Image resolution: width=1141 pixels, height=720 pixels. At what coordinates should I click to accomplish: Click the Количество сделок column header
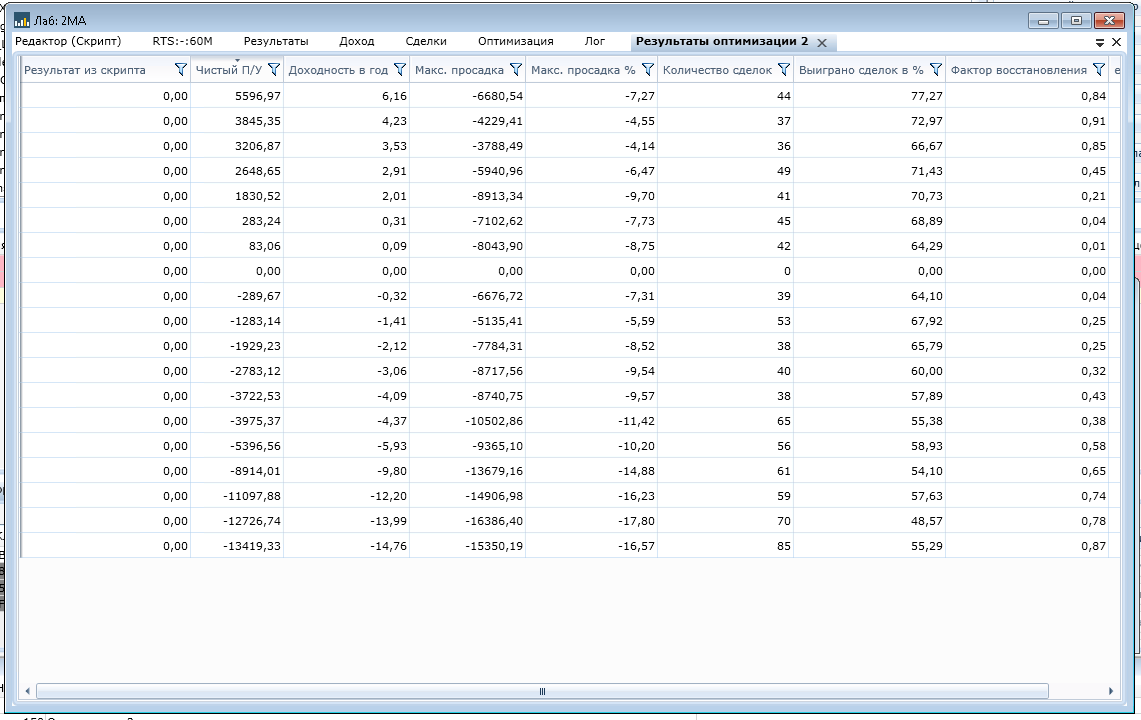coord(716,71)
